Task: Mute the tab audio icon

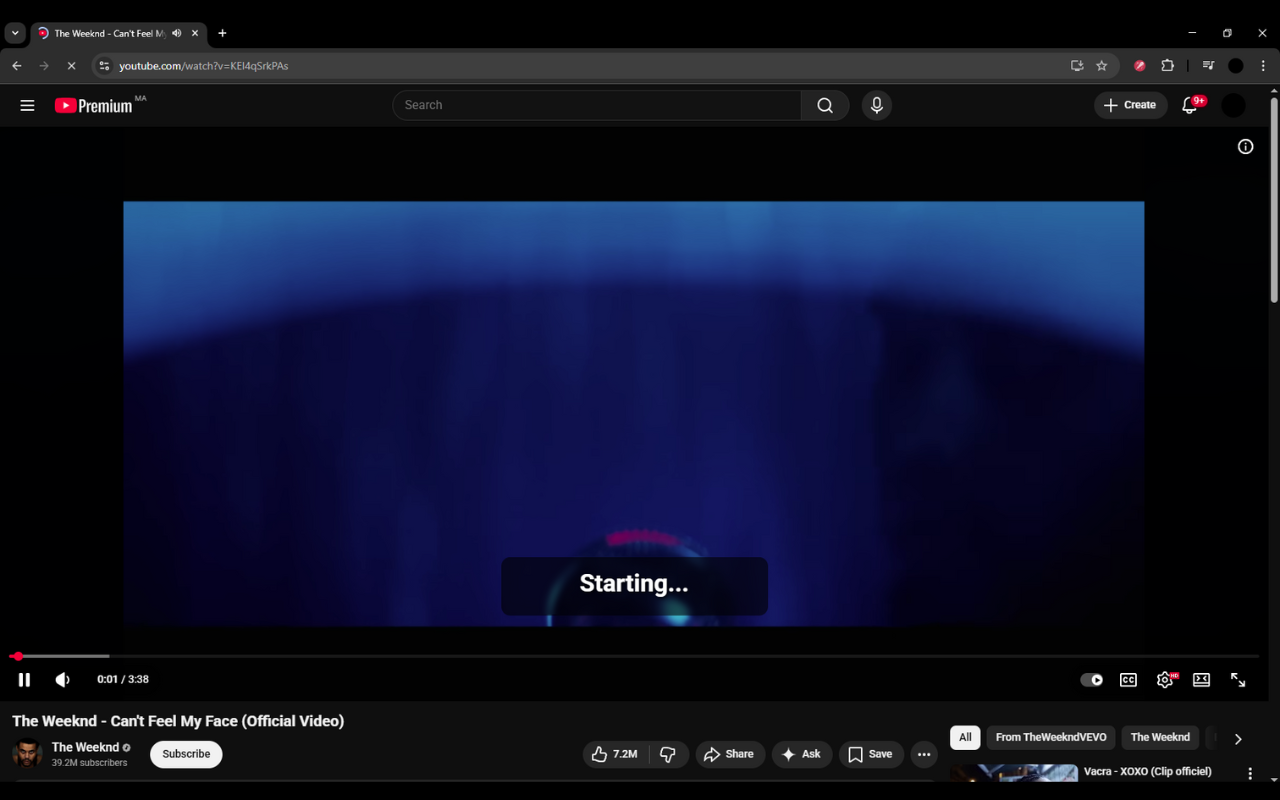Action: pos(177,33)
